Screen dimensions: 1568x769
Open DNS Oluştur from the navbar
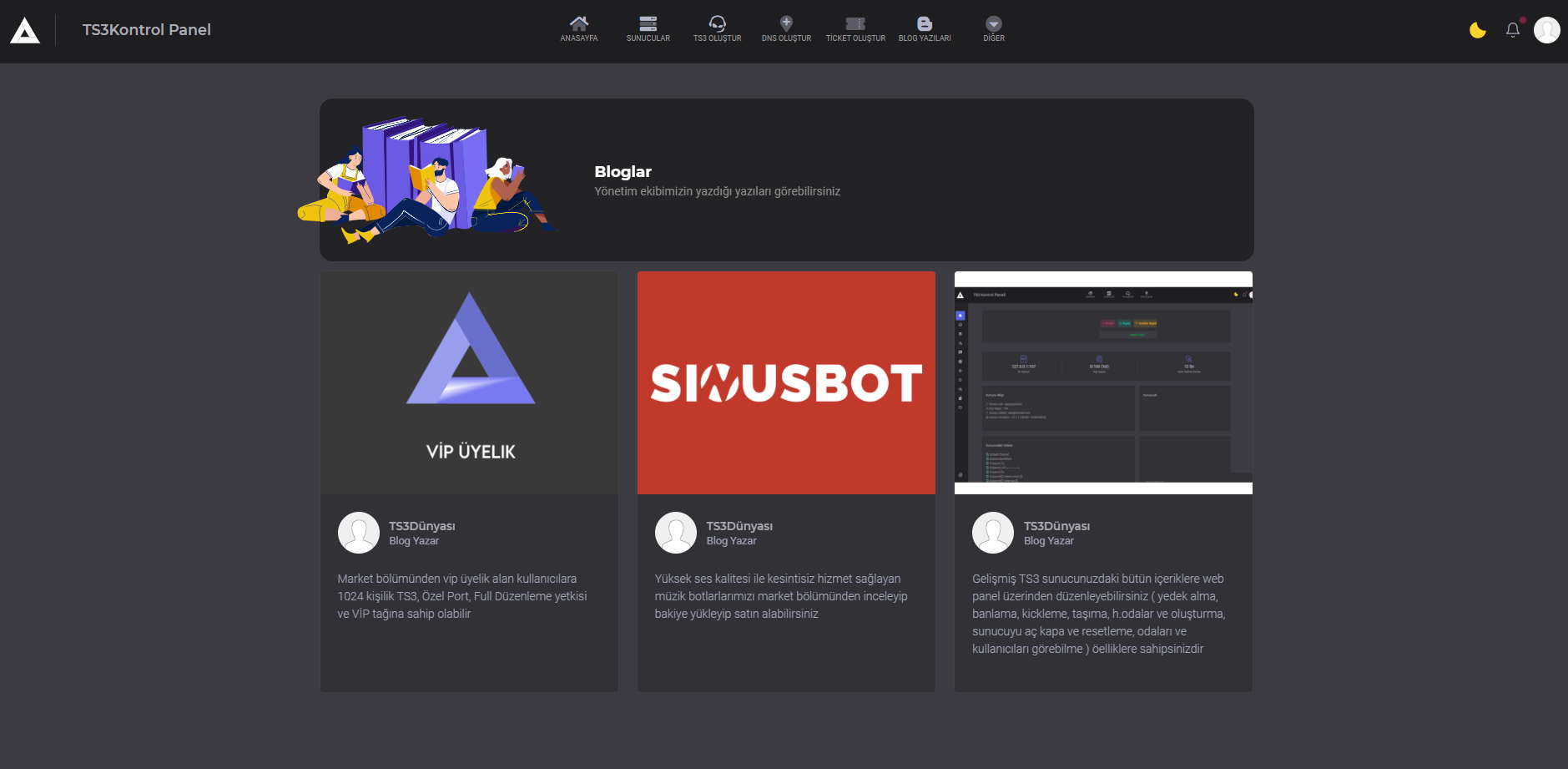786,24
